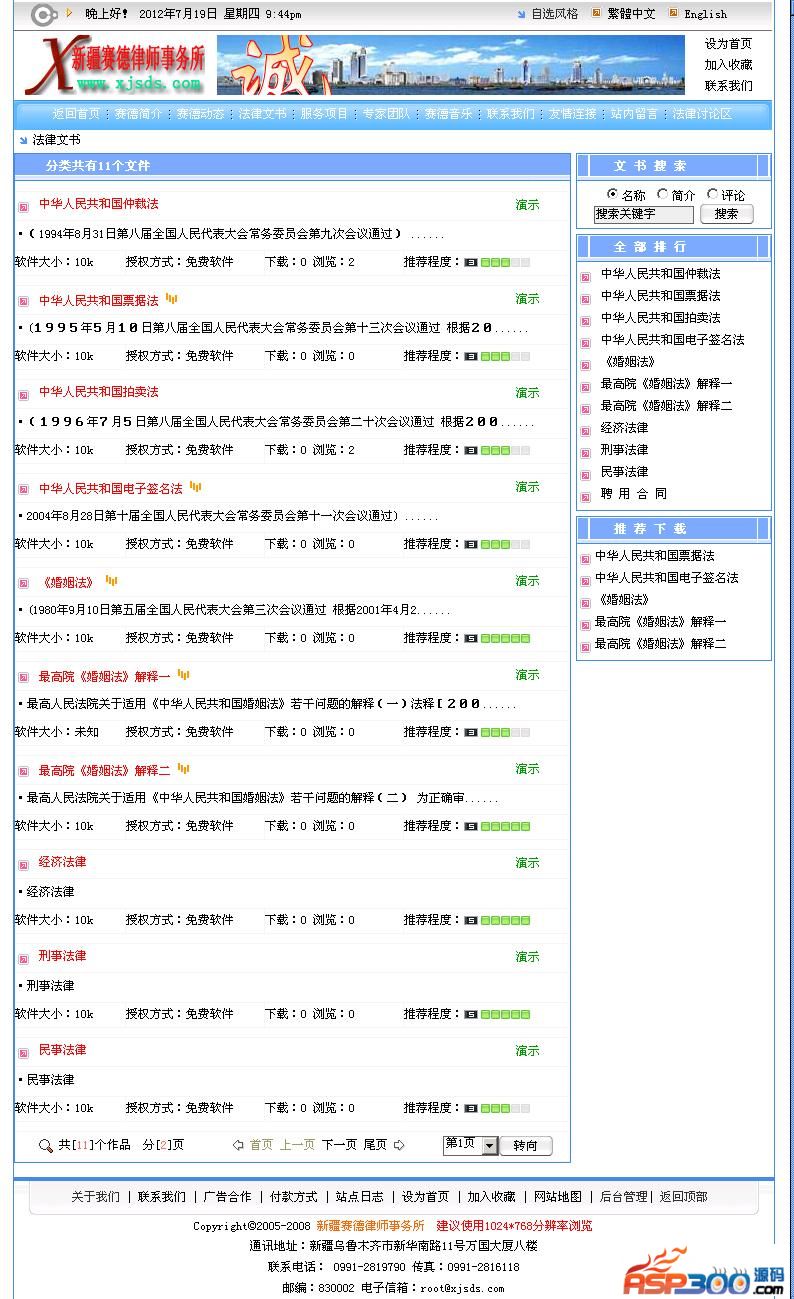Click the pink icon next to 经济法律 in main list

tap(24, 865)
